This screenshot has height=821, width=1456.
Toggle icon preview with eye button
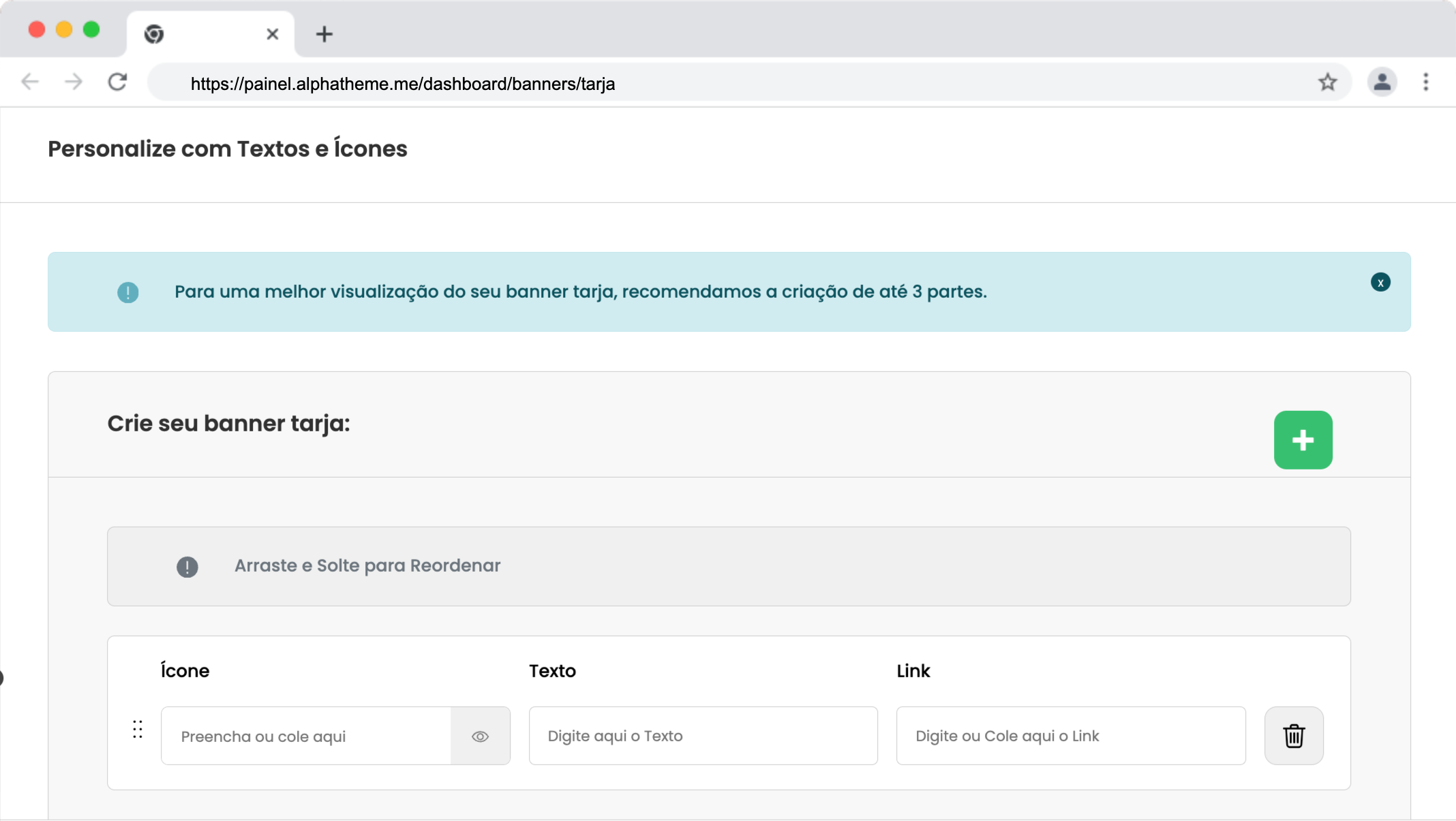click(480, 736)
